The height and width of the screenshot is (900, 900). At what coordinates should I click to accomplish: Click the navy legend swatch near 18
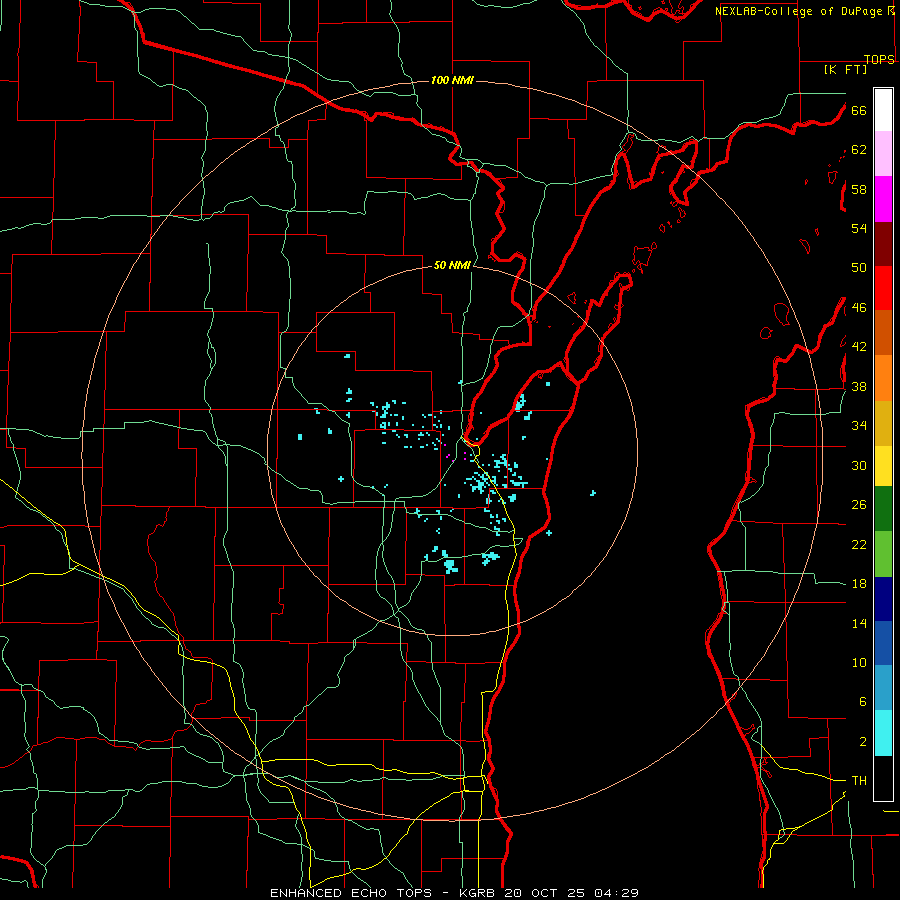(x=883, y=599)
